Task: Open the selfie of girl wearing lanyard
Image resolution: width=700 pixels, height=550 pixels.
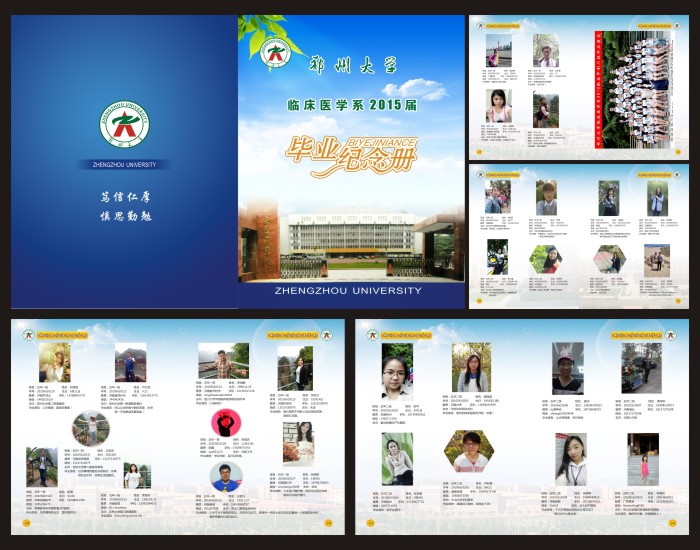Action: tap(571, 459)
